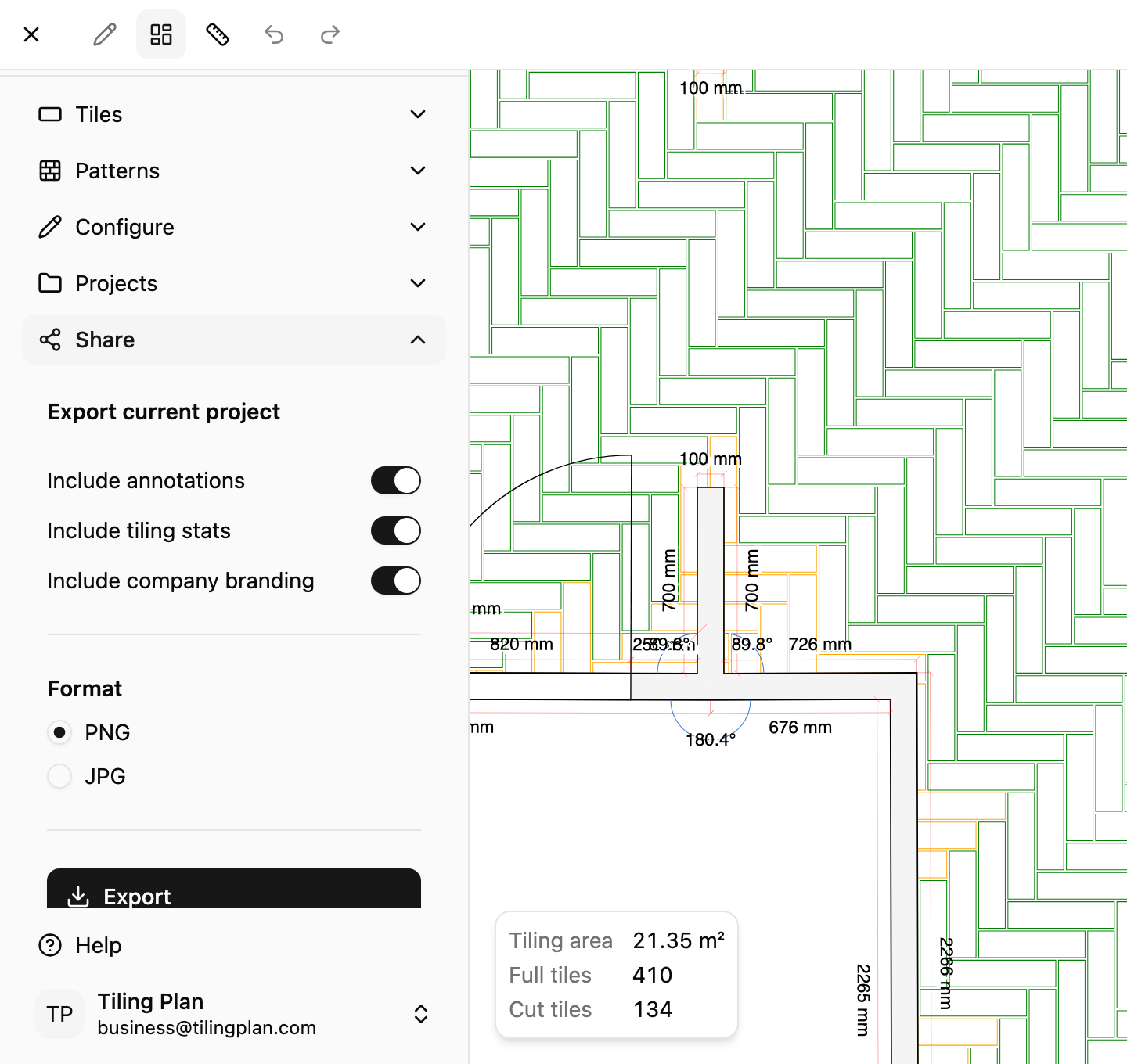1127x1064 pixels.
Task: Open the Projects menu section
Action: coord(234,283)
